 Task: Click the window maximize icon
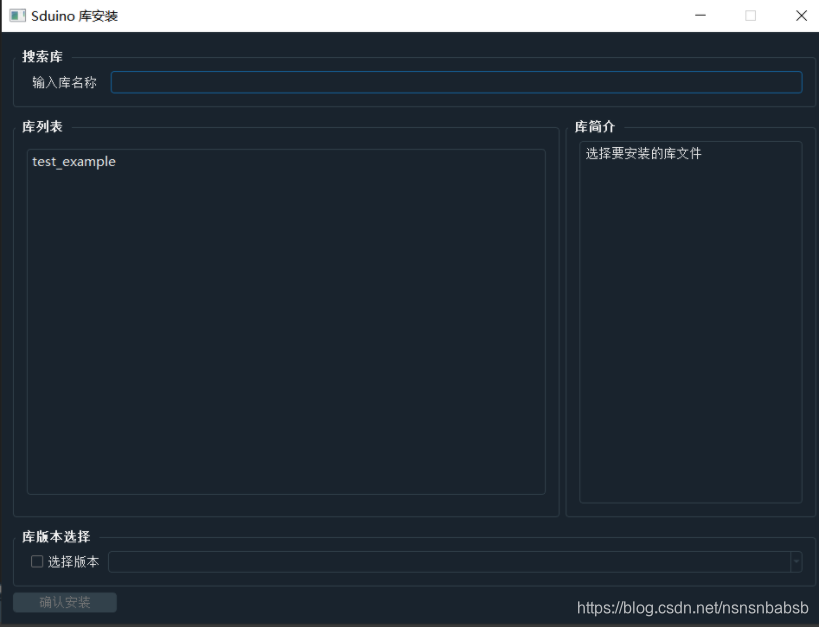click(x=751, y=15)
